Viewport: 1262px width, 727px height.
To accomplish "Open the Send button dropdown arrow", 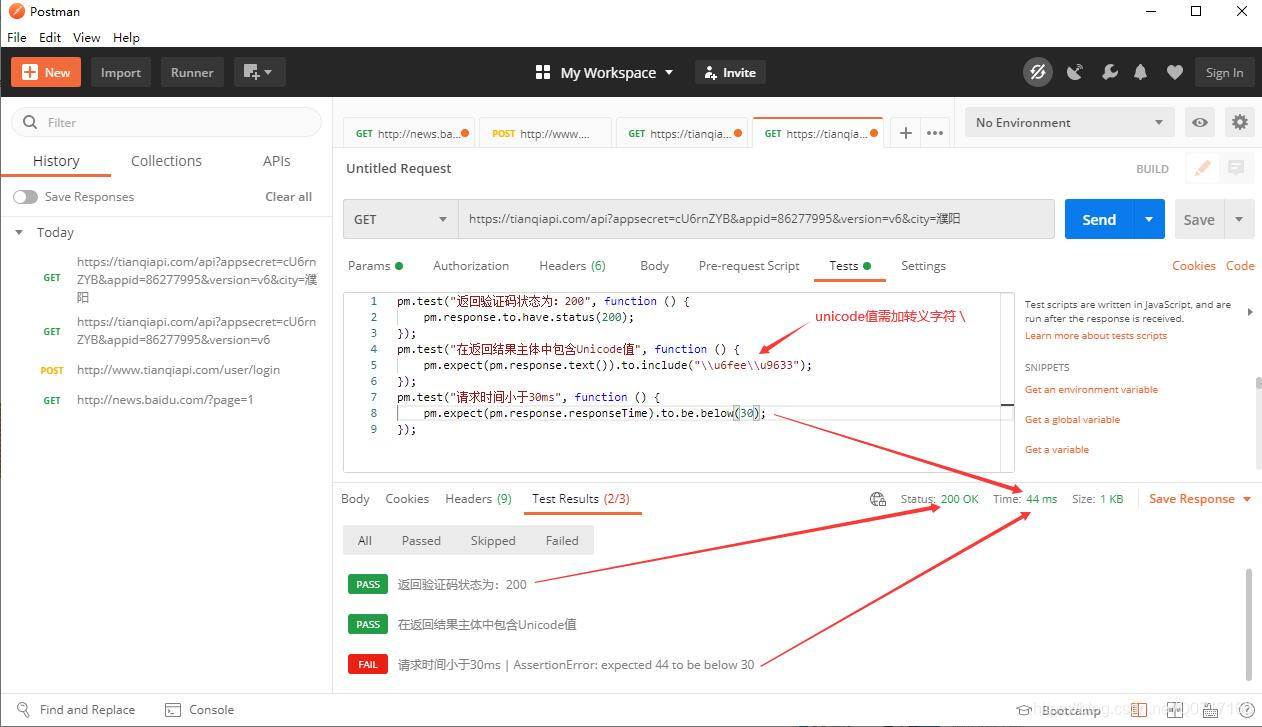I will pos(1149,219).
